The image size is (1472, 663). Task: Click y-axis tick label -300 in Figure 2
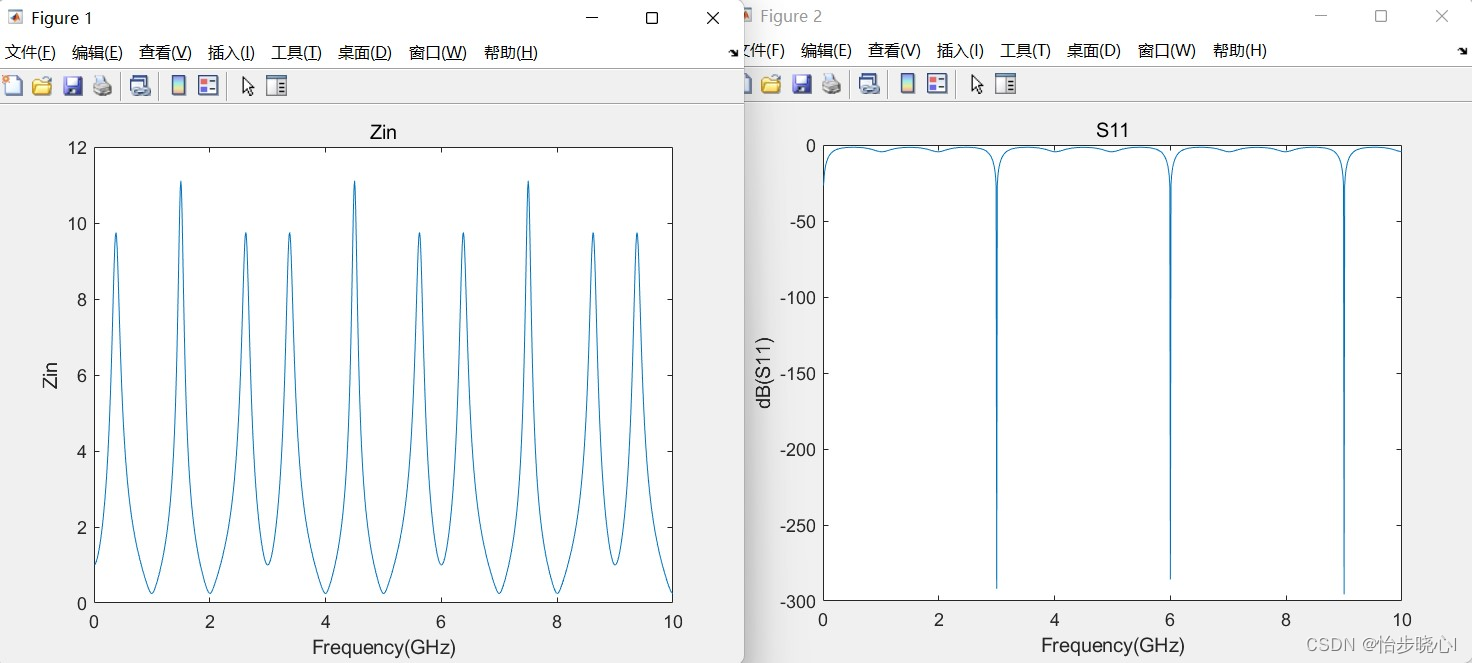(x=798, y=601)
